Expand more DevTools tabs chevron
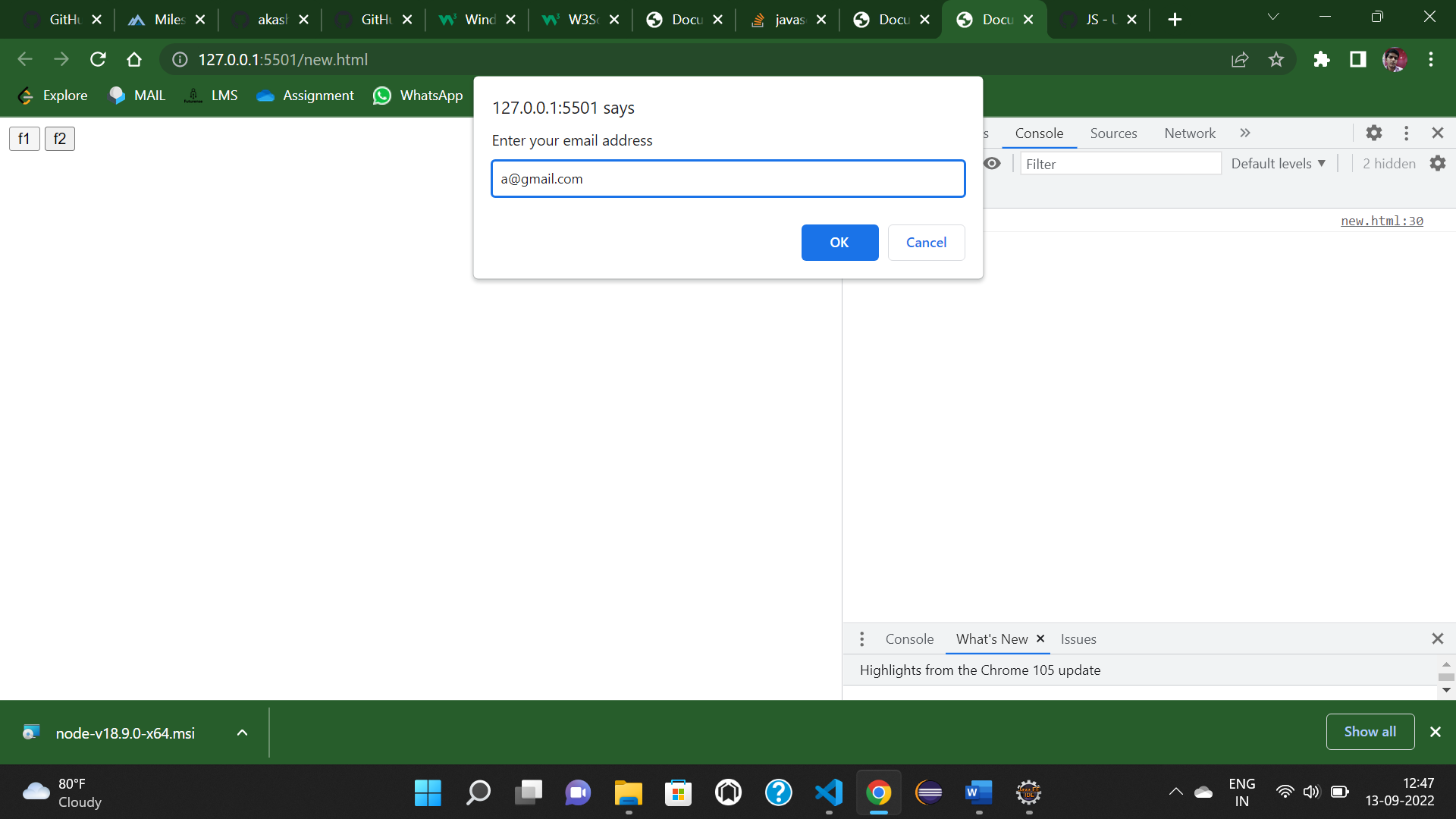 pyautogui.click(x=1244, y=133)
